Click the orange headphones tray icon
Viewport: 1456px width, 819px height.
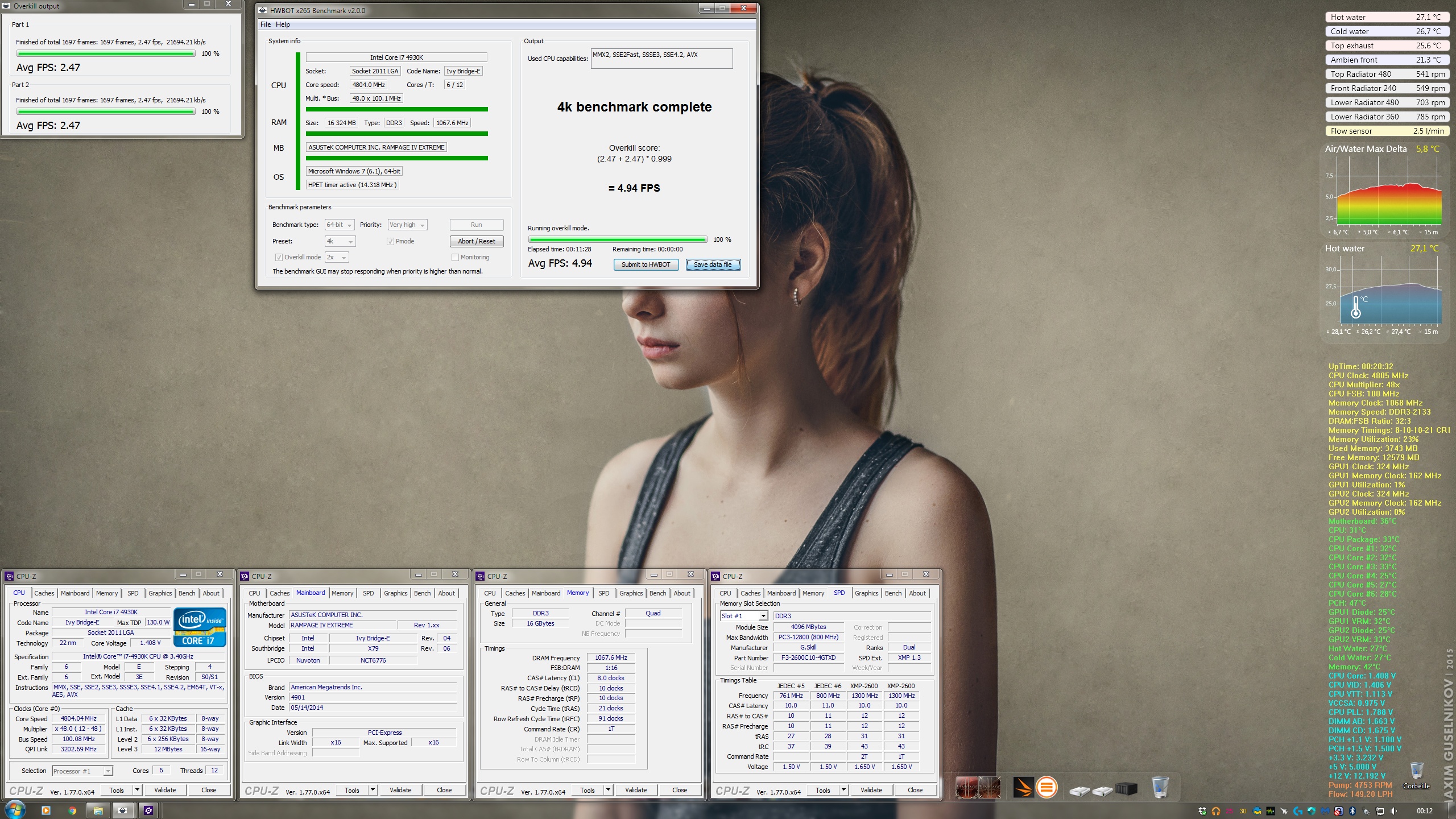pyautogui.click(x=1216, y=811)
